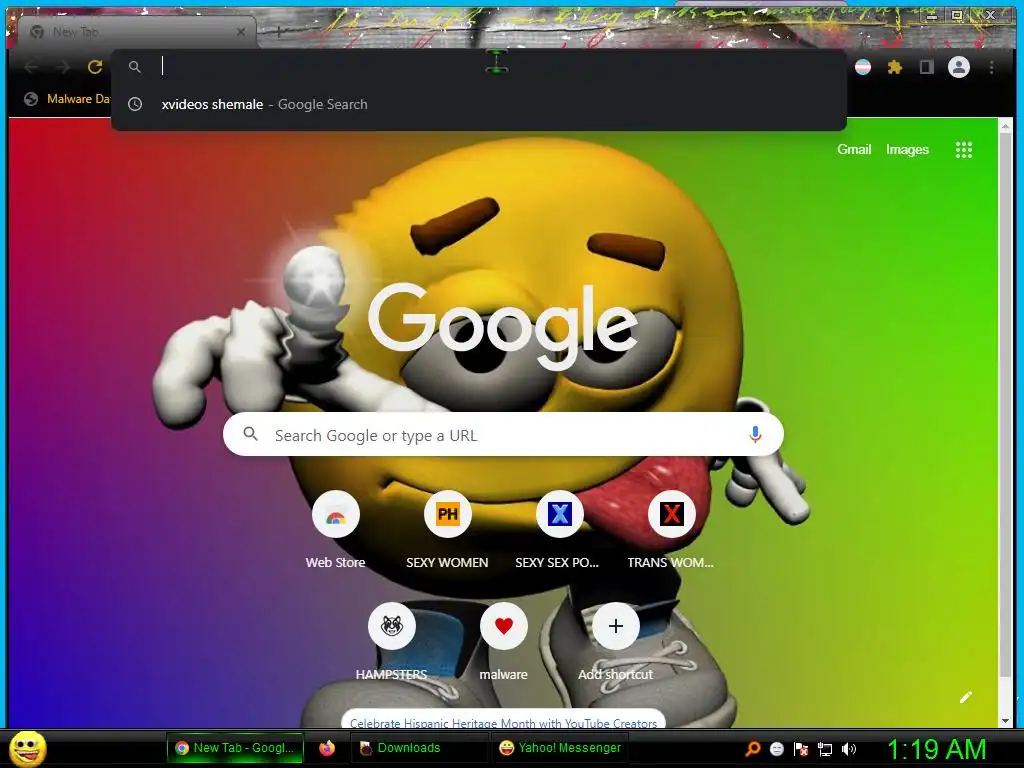Open the profile avatar menu
The image size is (1024, 768).
959,67
